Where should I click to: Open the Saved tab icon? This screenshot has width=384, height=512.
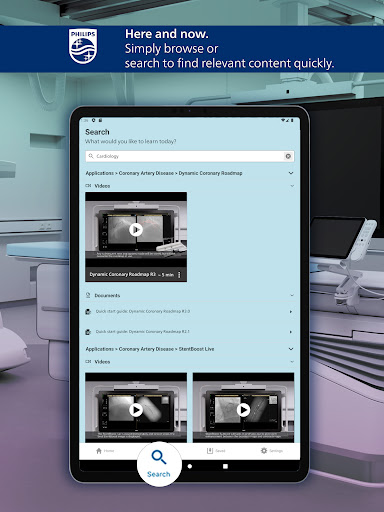point(210,451)
